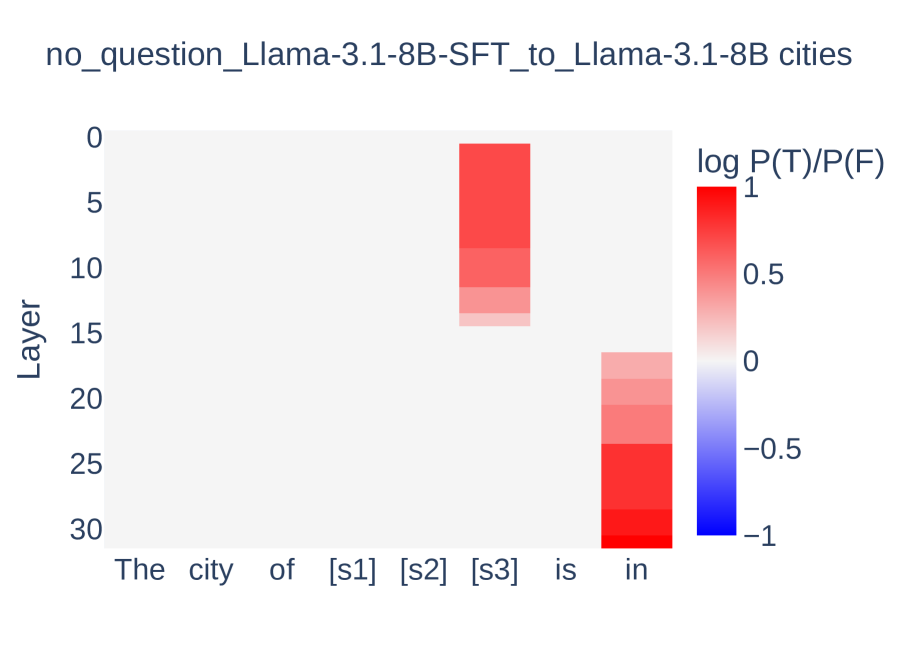Image resolution: width=914 pixels, height=653 pixels.
Task: Click the "Layer" y-axis label
Action: coord(30,339)
